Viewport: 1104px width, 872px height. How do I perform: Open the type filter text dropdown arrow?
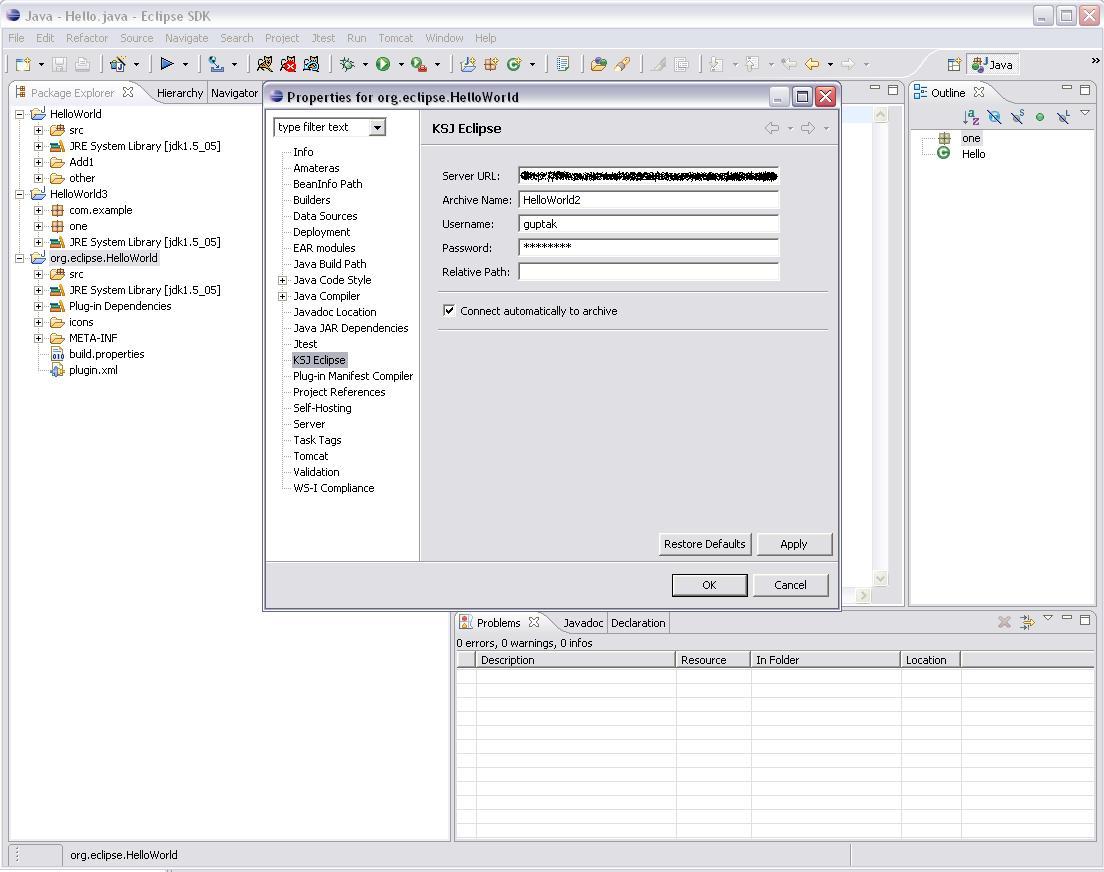click(377, 127)
